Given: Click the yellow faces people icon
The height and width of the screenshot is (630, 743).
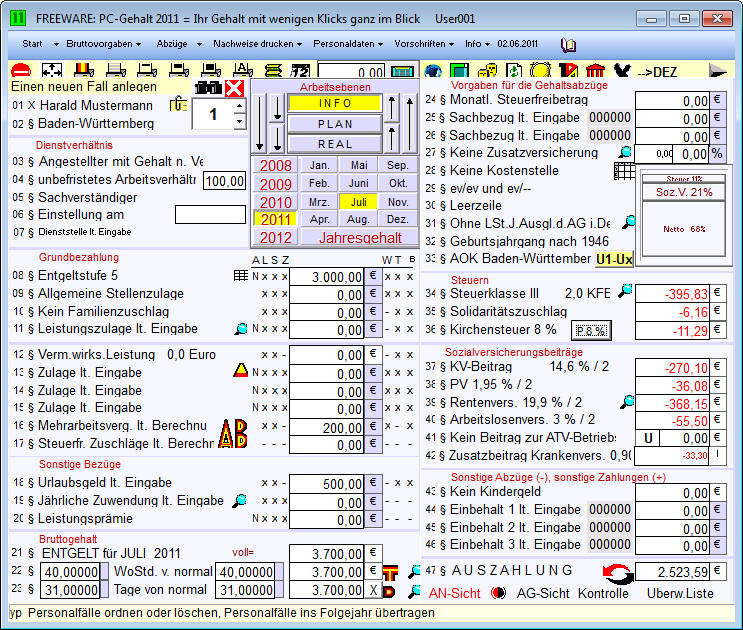Looking at the screenshot, I should pos(487,71).
